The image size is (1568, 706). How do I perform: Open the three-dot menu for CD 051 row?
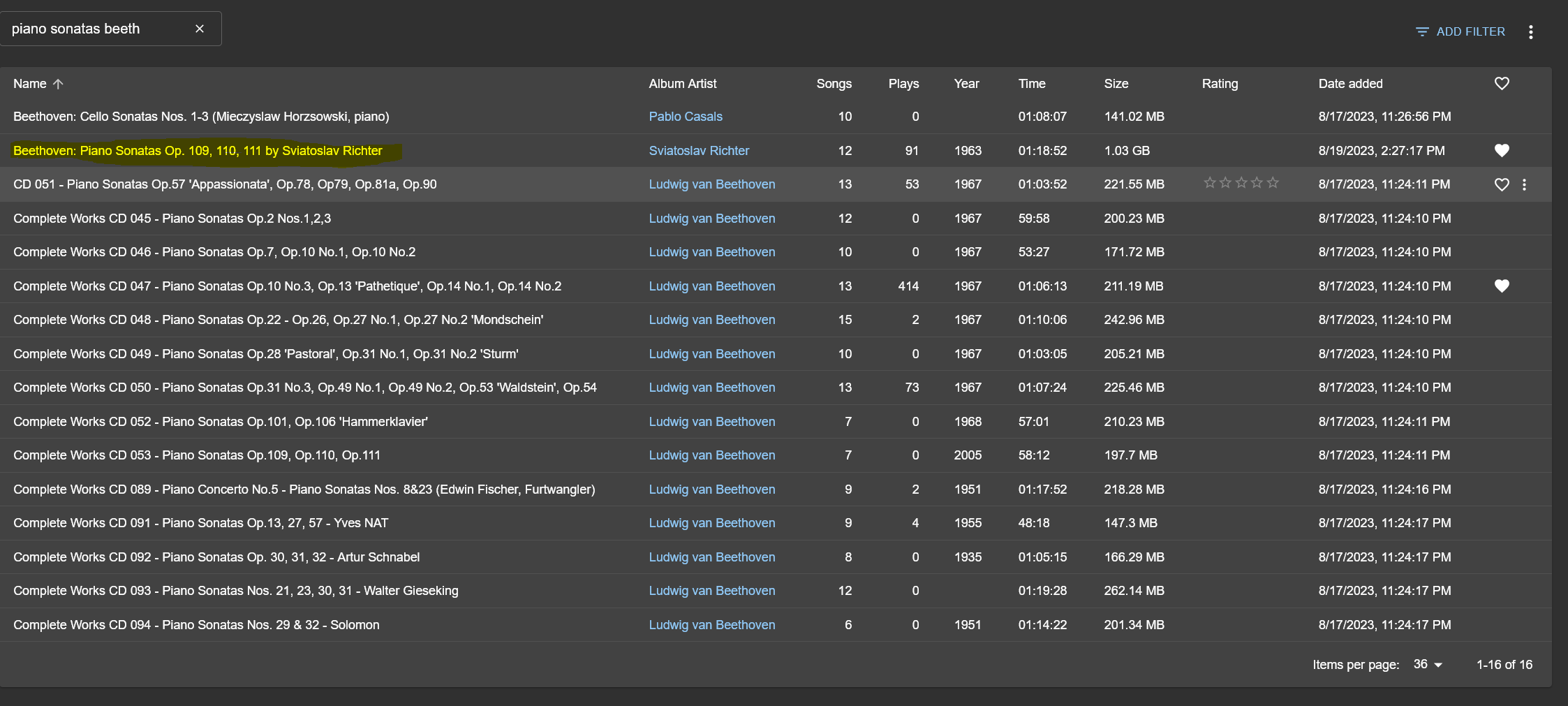pyautogui.click(x=1524, y=184)
